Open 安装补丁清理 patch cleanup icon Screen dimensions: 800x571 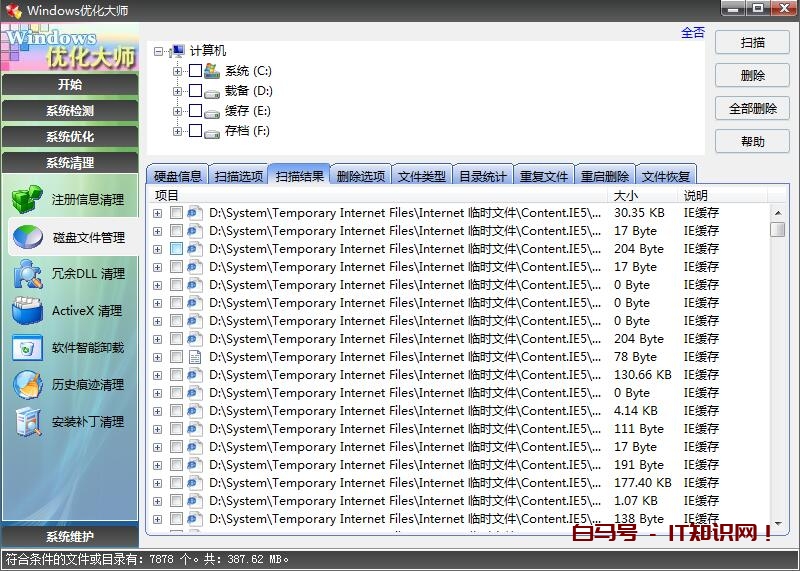[x=27, y=422]
